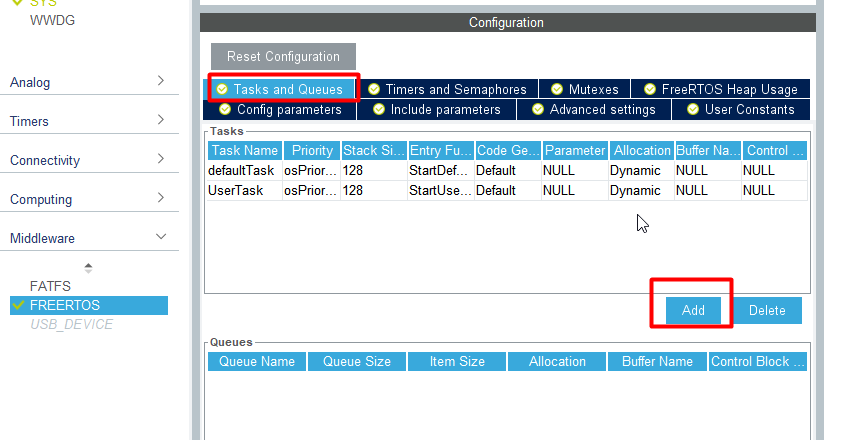The image size is (868, 440).
Task: Click the queues Control Block column header
Action: coord(757,361)
